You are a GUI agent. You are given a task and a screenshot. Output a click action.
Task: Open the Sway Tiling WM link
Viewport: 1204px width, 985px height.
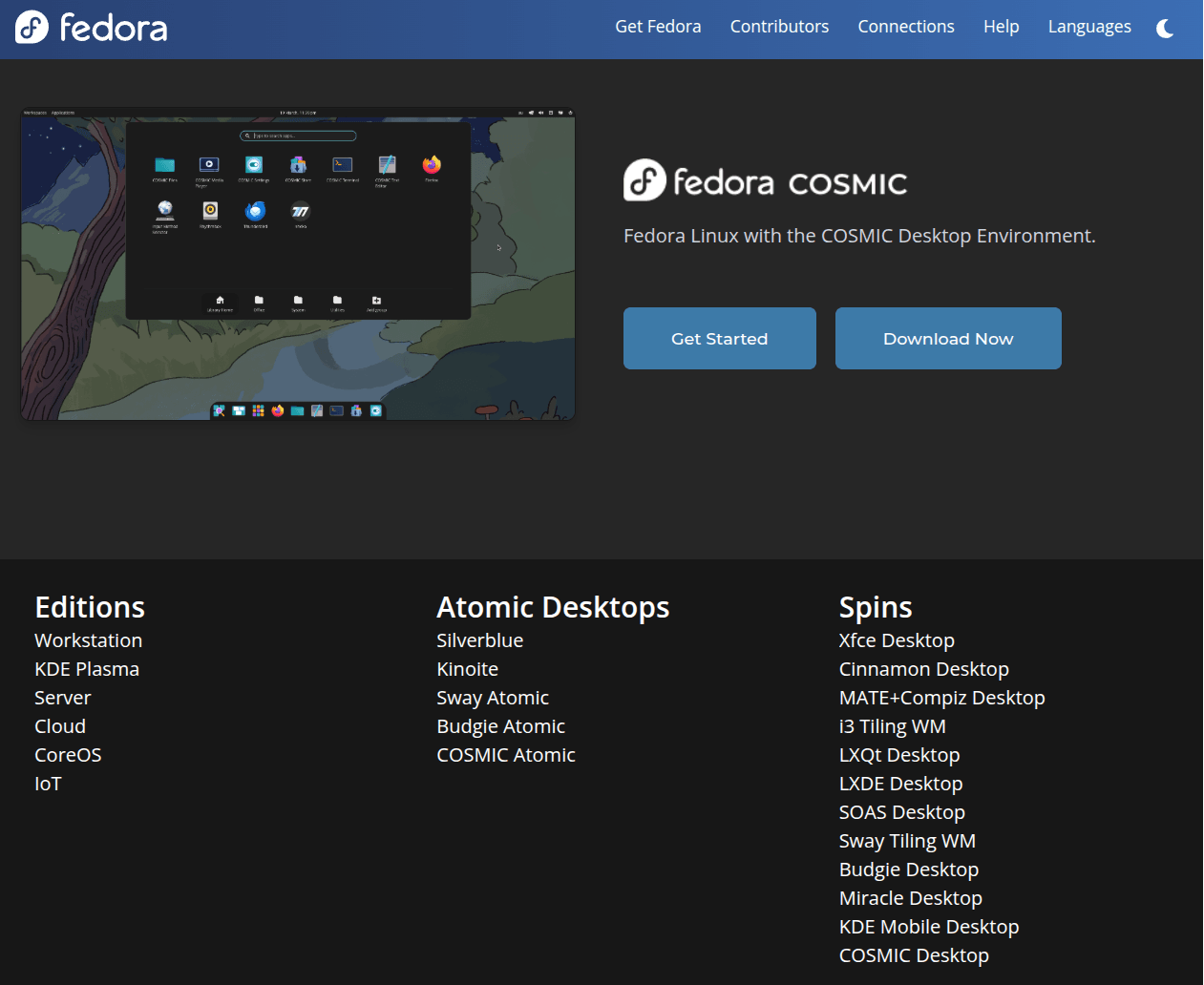coord(907,841)
